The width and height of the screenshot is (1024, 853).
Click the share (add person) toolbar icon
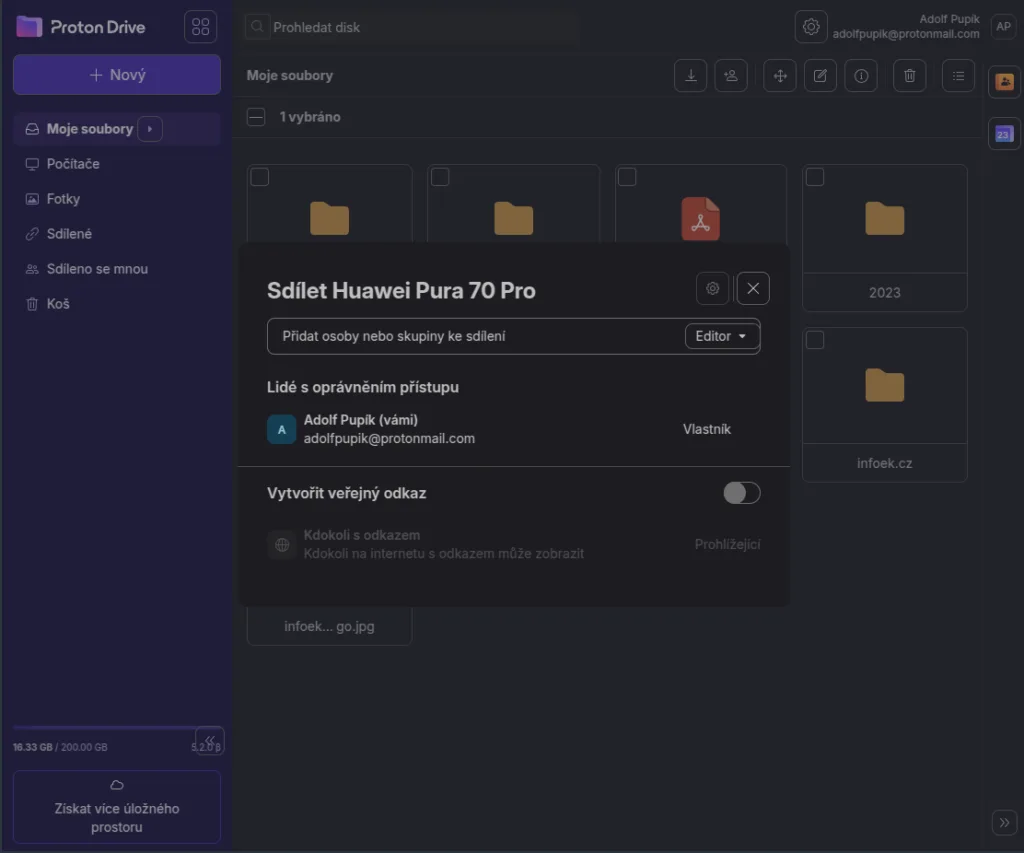click(731, 76)
